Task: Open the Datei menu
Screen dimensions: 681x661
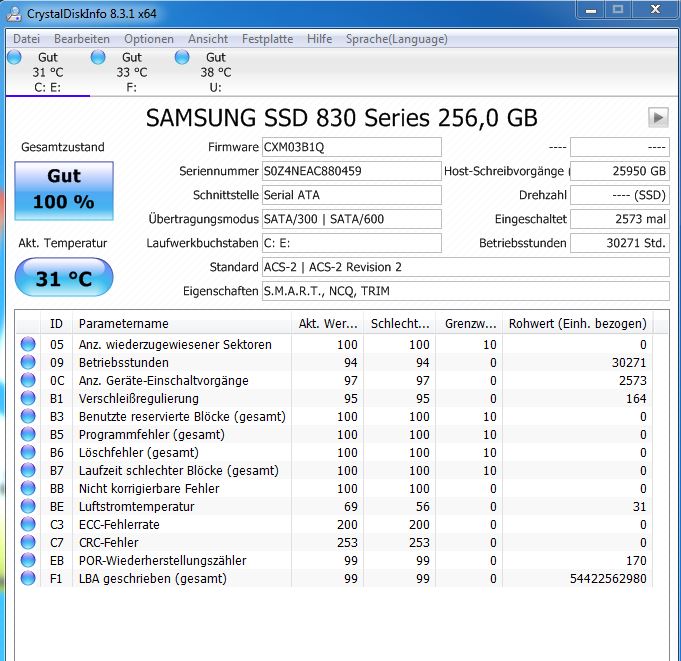Action: [26, 39]
